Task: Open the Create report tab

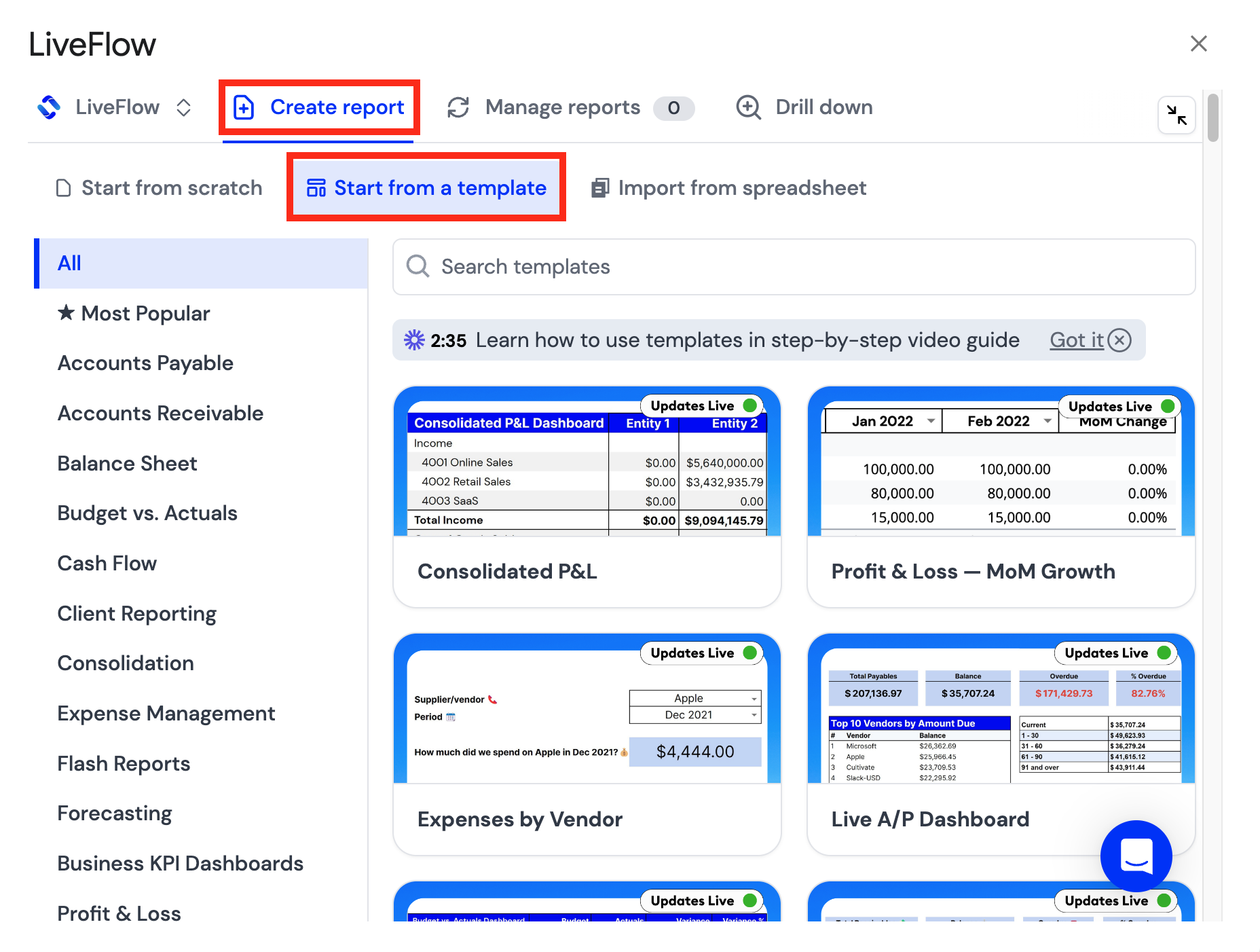Action: coord(318,107)
